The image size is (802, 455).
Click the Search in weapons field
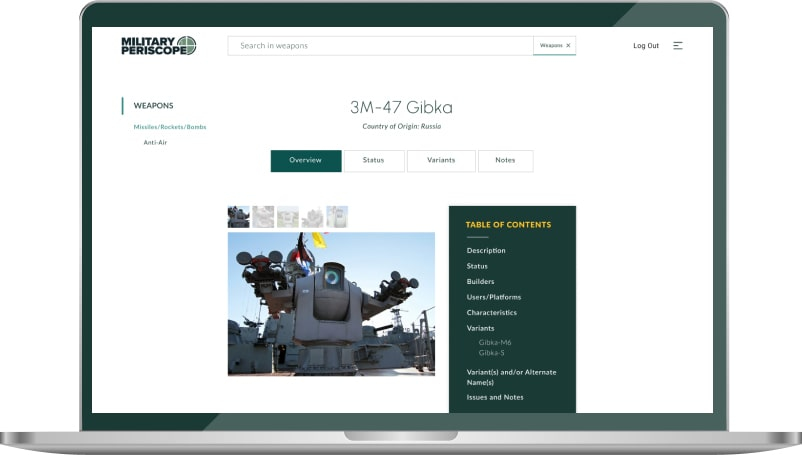380,45
